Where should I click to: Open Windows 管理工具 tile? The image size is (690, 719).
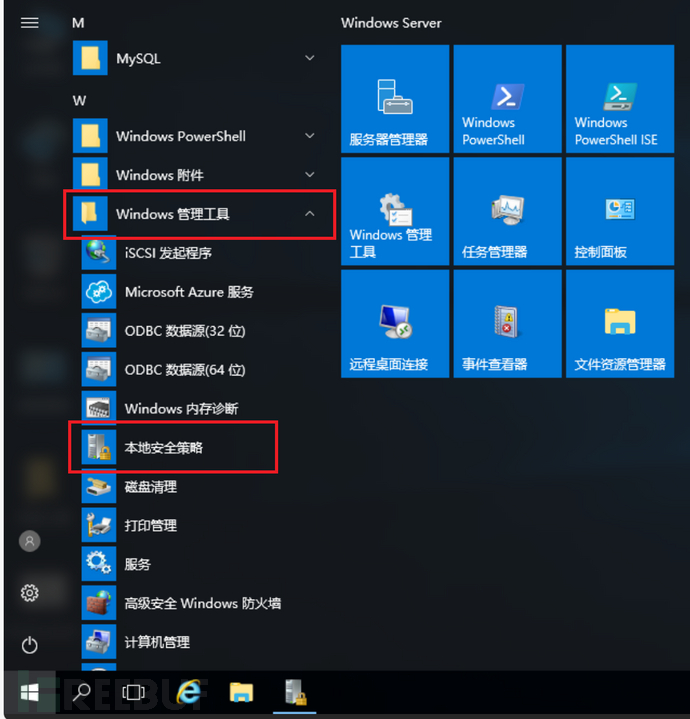[395, 211]
